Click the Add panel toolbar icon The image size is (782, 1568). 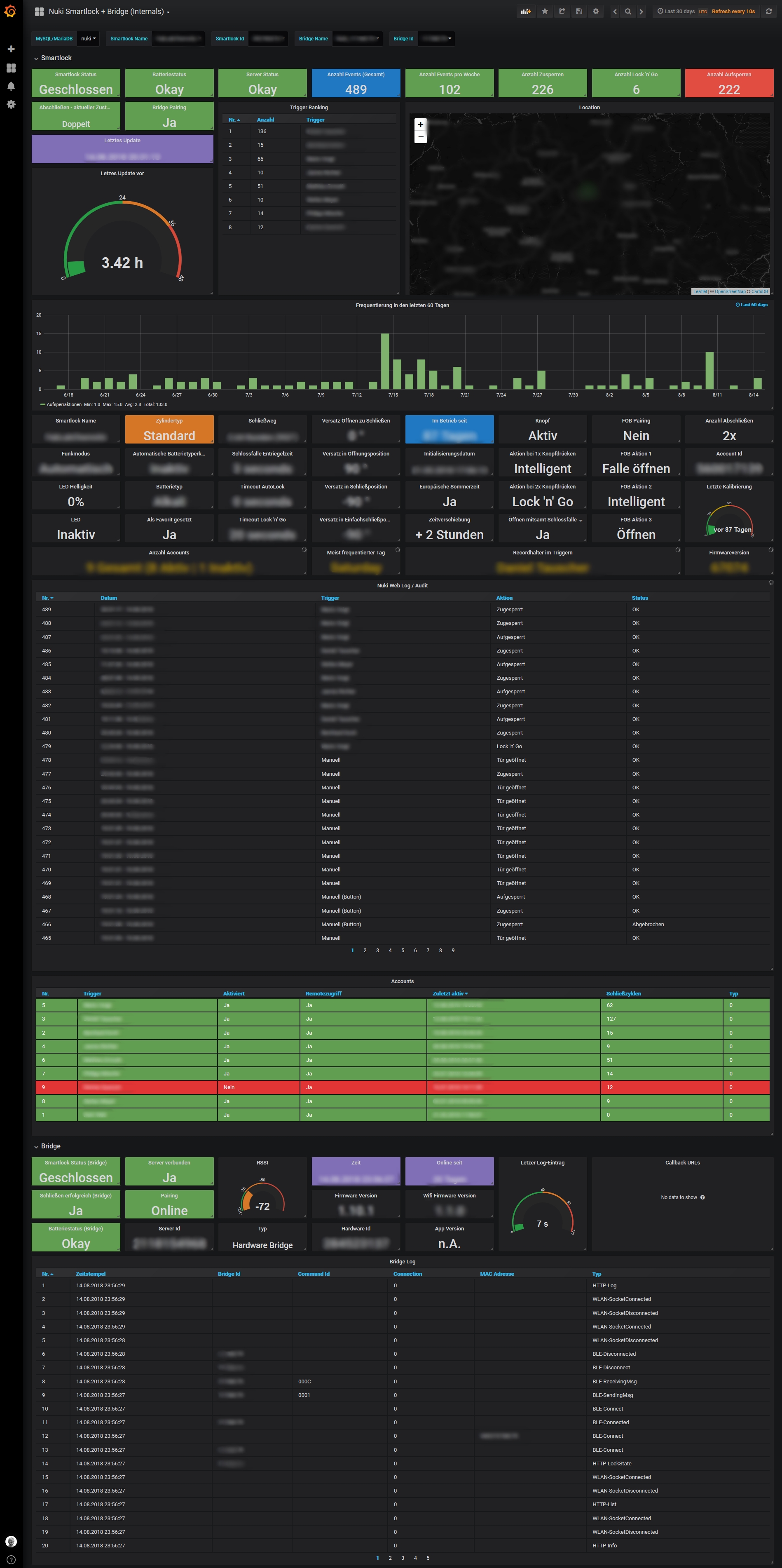[525, 12]
